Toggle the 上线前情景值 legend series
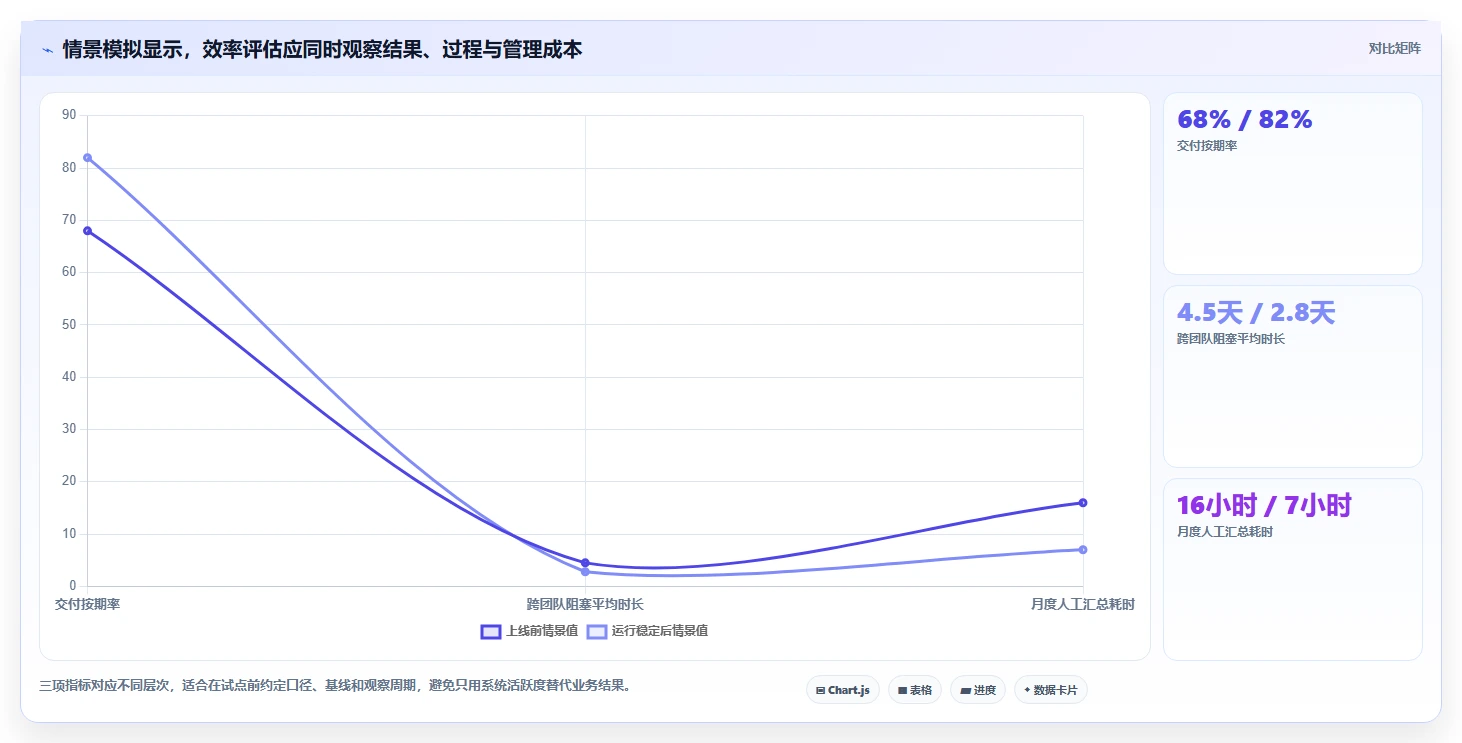 pos(529,631)
